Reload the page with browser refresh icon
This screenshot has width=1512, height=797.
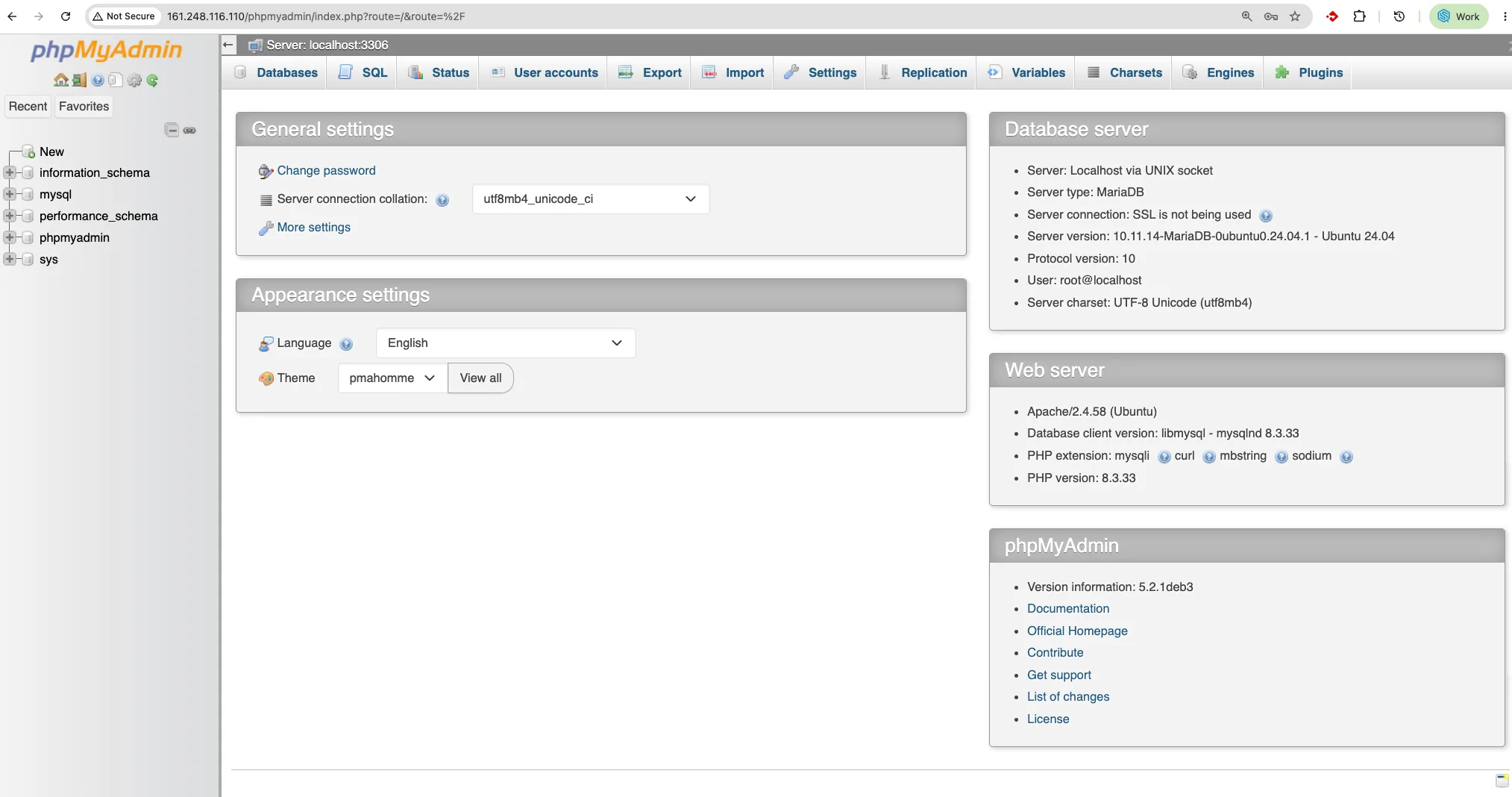66,16
